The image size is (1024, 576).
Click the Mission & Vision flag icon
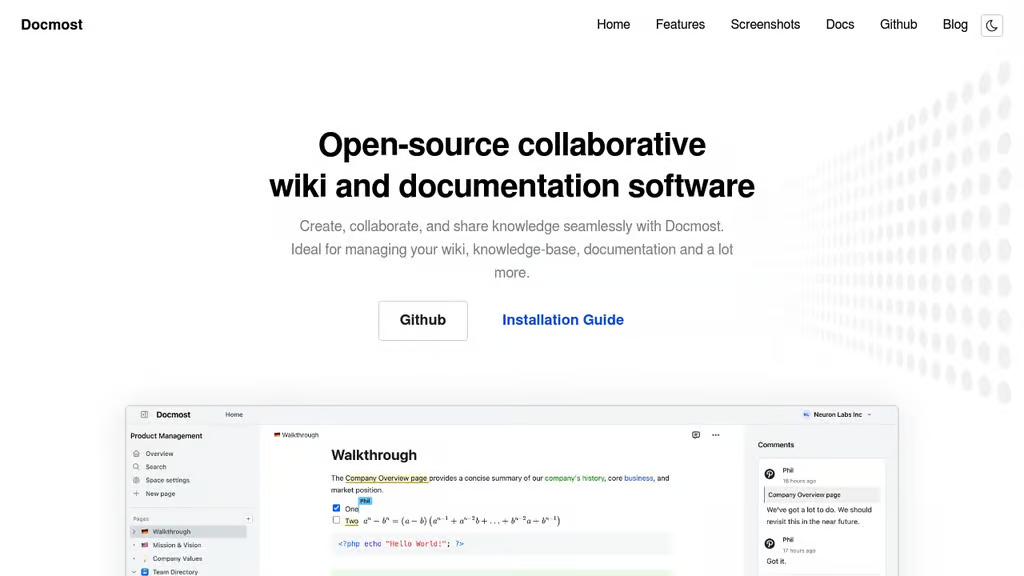144,545
